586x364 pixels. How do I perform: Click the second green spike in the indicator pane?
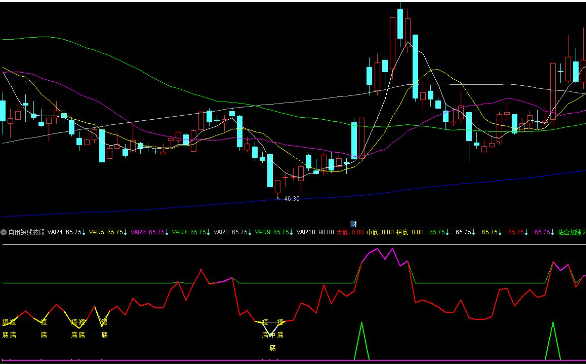point(553,341)
